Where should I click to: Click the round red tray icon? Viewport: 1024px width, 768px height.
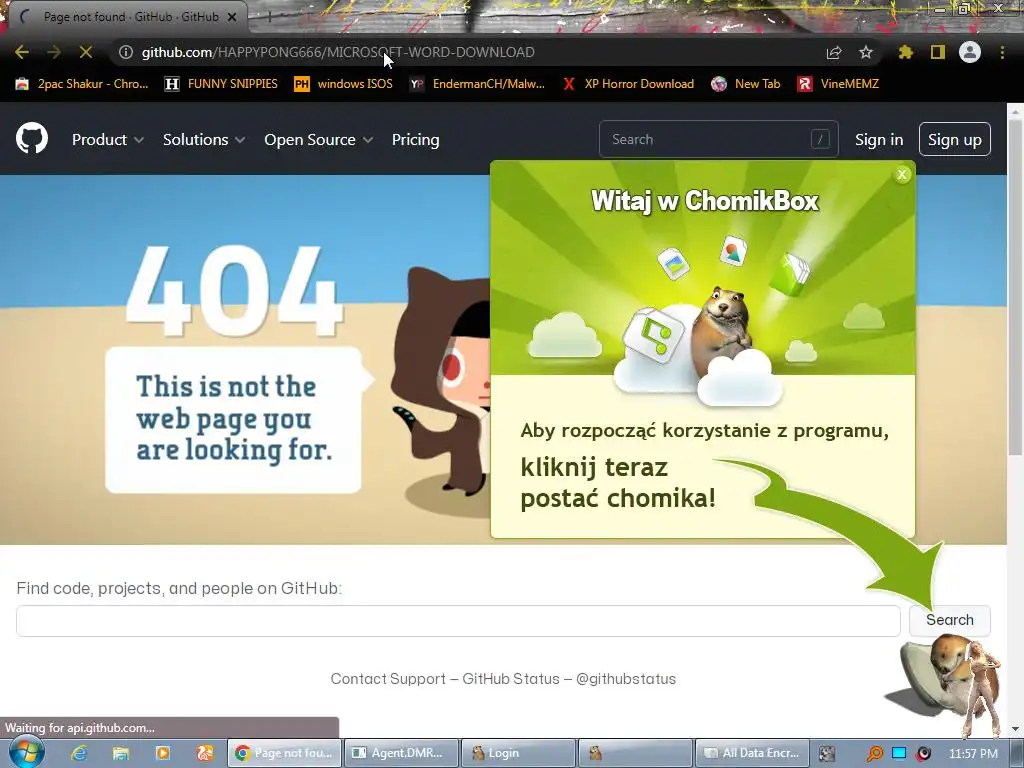pos(923,754)
